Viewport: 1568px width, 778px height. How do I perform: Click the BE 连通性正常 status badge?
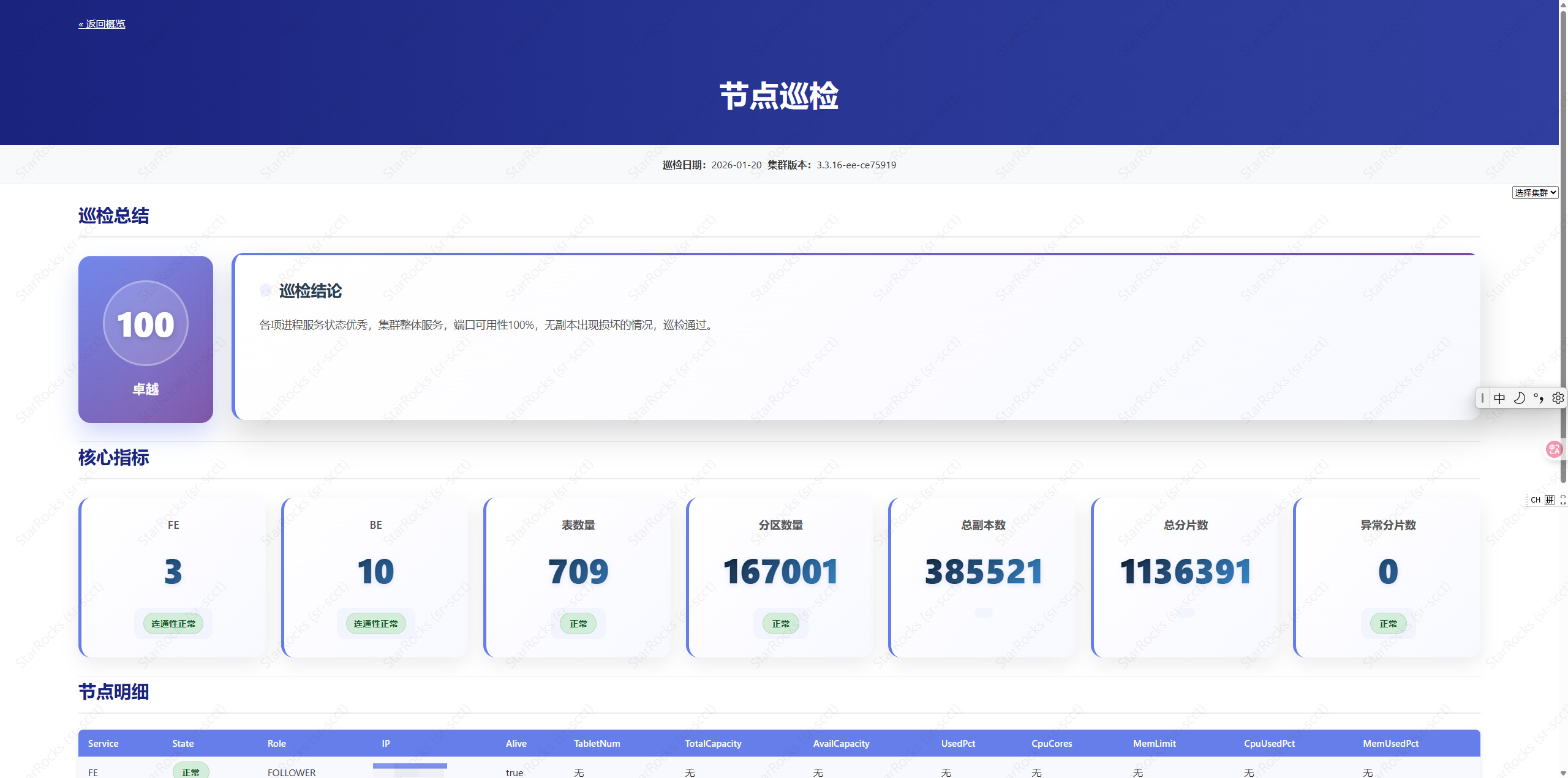click(375, 624)
